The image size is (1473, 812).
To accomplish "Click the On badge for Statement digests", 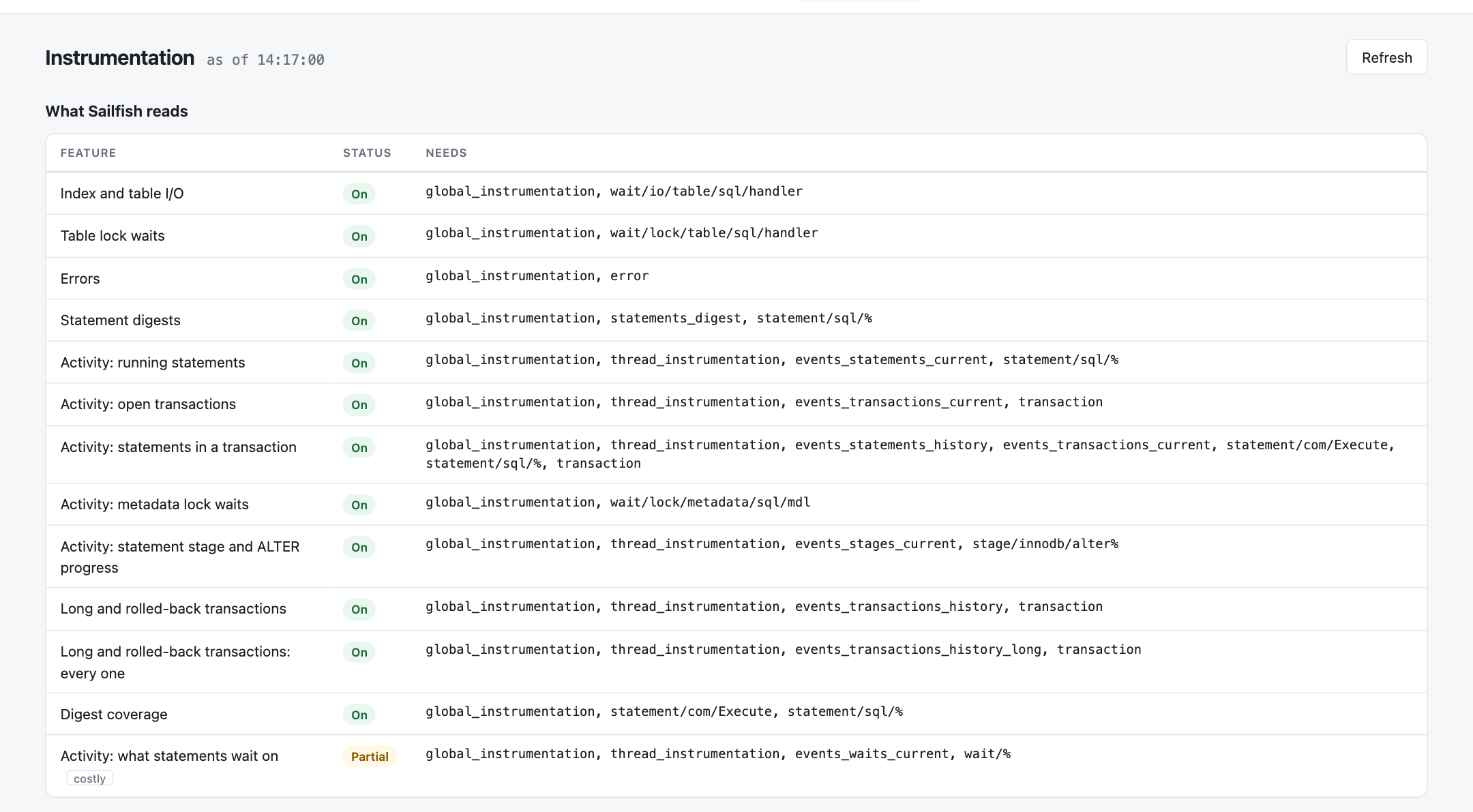I will (x=359, y=321).
